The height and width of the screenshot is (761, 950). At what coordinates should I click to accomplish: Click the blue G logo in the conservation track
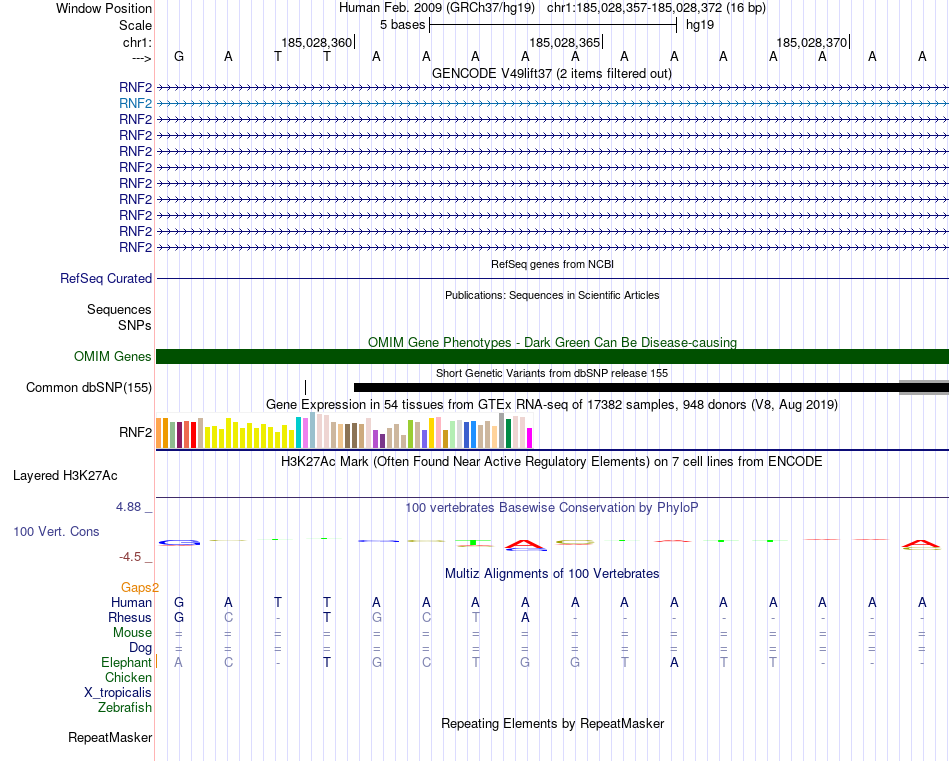click(179, 542)
